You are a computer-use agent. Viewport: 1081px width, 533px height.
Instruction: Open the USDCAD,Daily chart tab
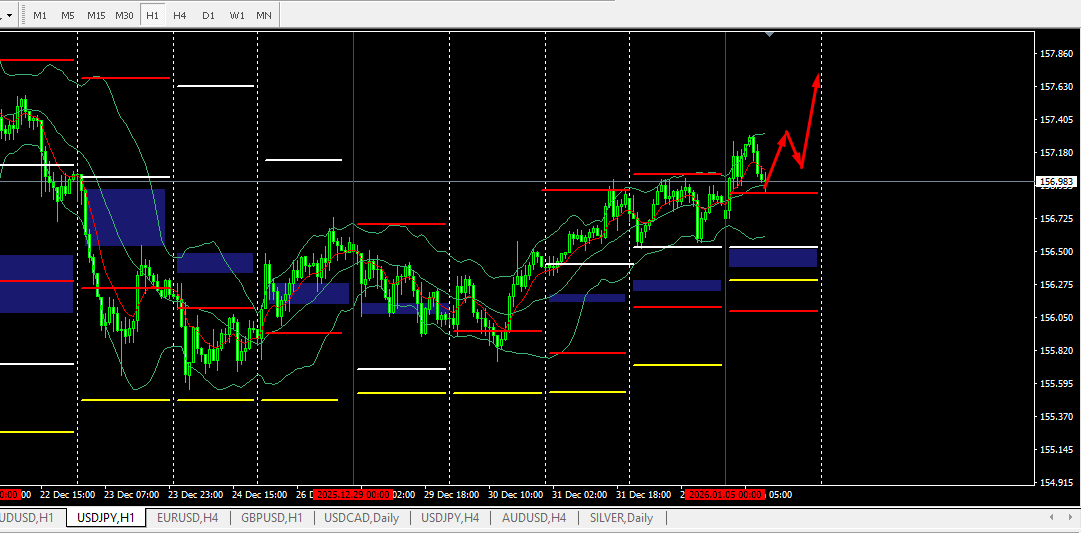tap(361, 517)
